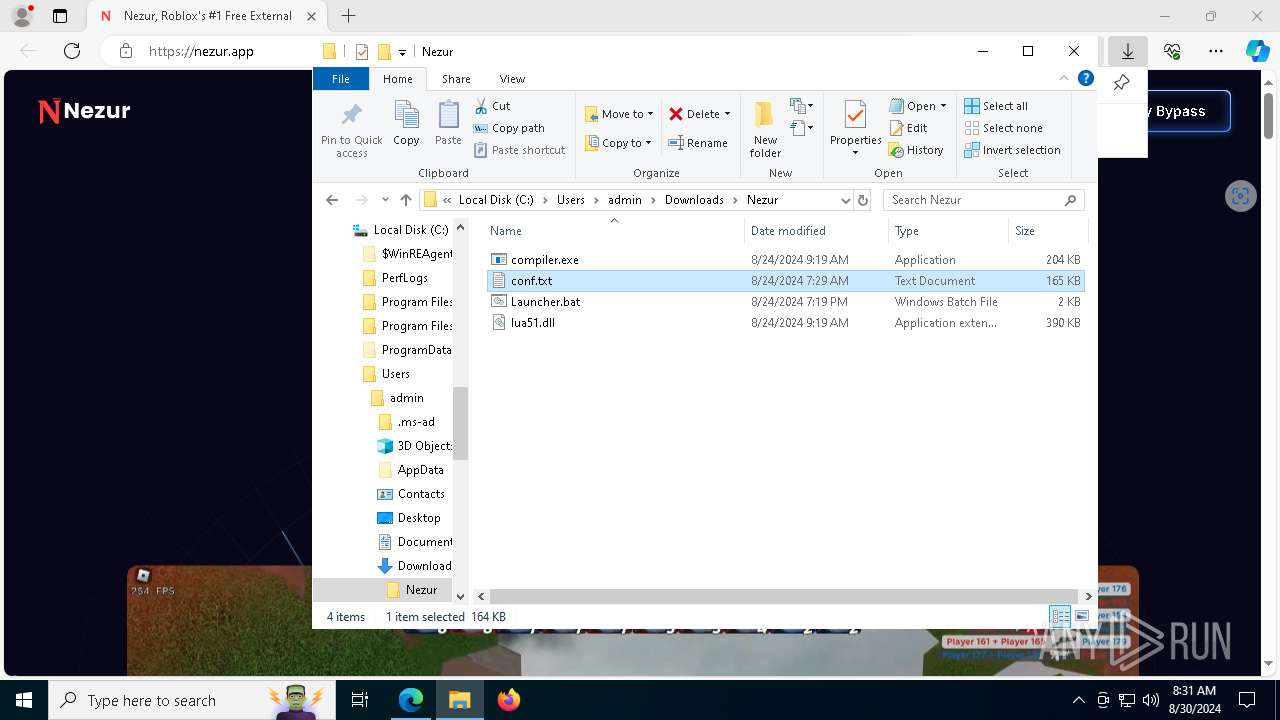Open Quick Access Toolbar customize dropdown

tap(402, 52)
